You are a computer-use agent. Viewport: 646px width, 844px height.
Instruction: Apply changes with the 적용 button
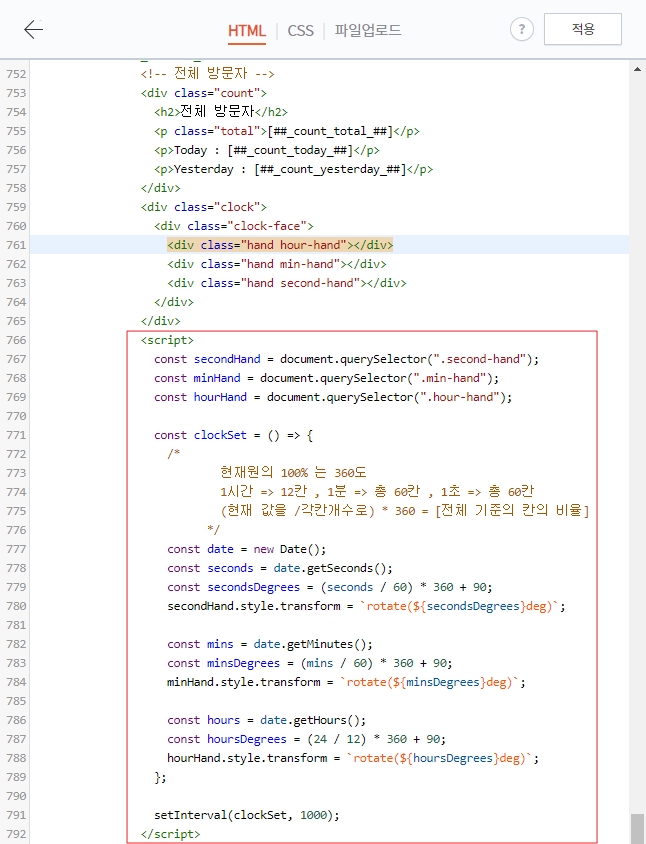pos(583,29)
